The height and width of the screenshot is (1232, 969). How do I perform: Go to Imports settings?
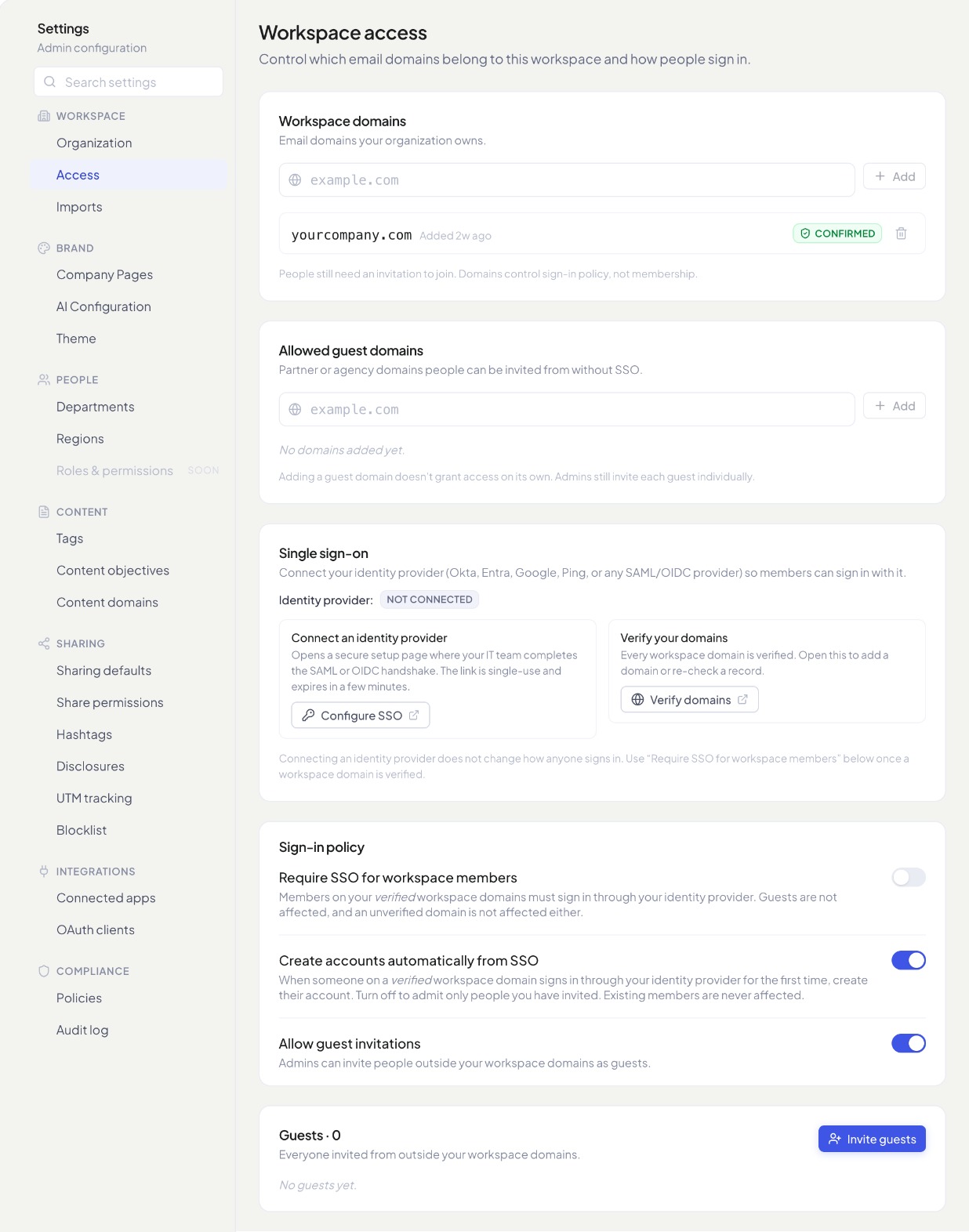coord(129,207)
